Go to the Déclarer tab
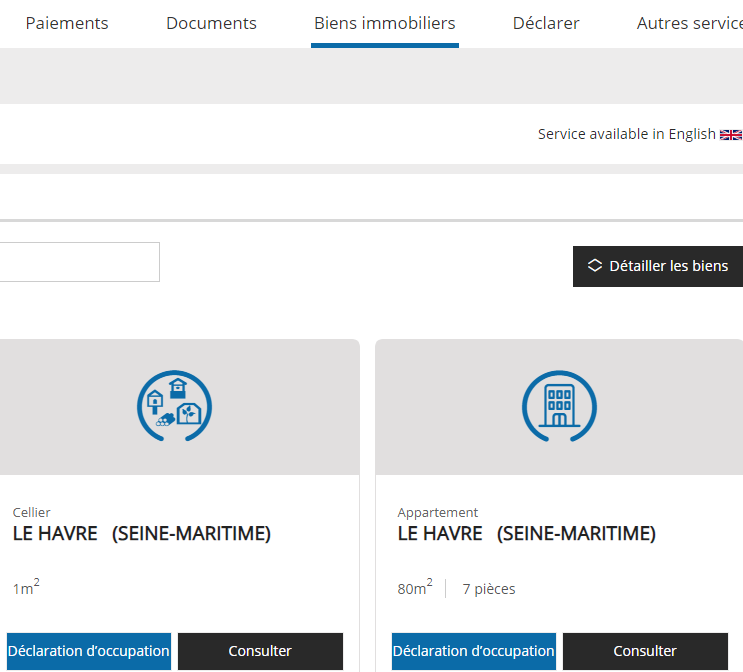Screen dimensions: 743x672 point(546,23)
